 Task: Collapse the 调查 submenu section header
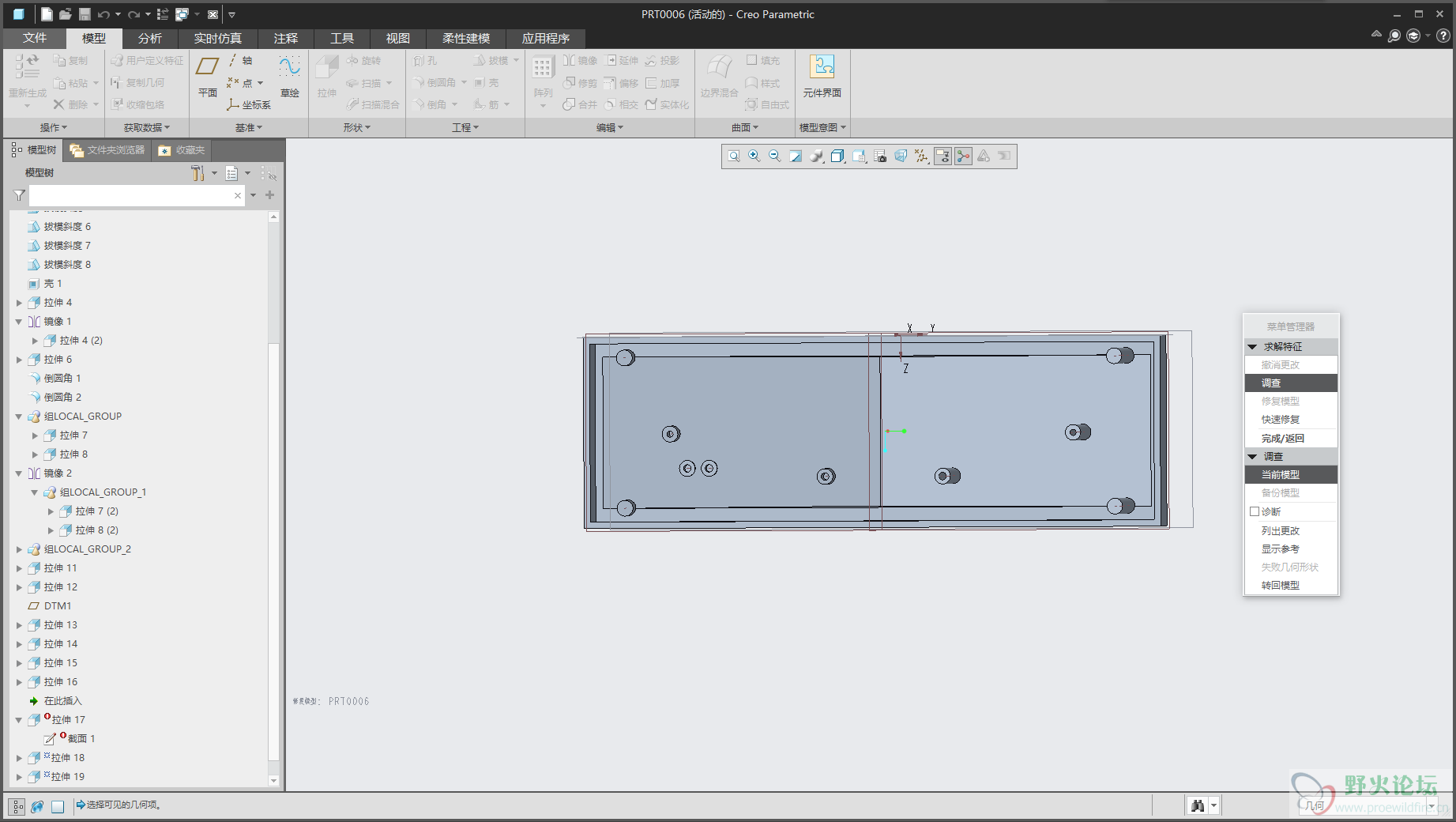pos(1252,457)
